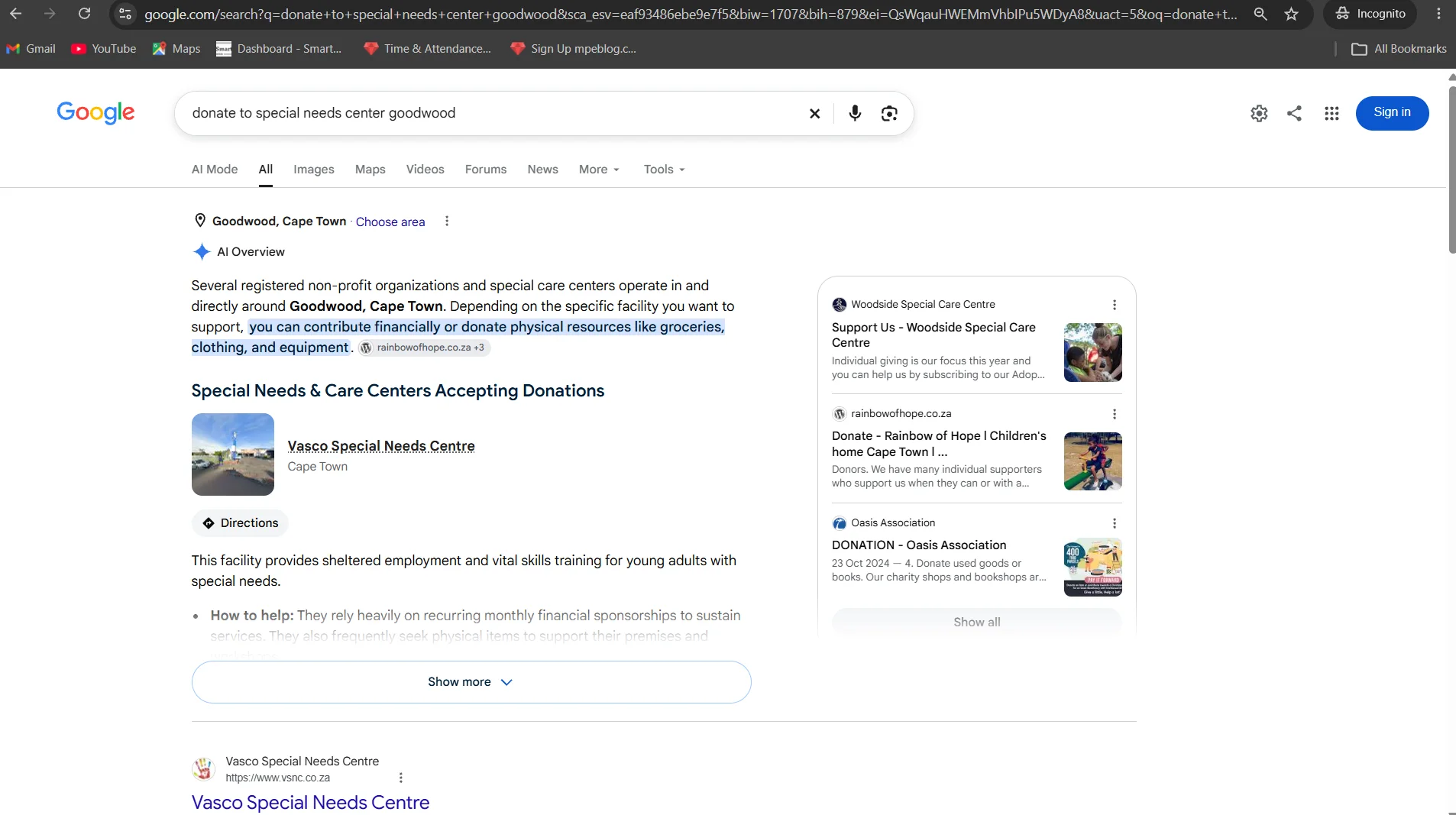Viewport: 1456px width, 815px height.
Task: Click the Vasco Special Needs Centre site favicon
Action: pyautogui.click(x=203, y=769)
